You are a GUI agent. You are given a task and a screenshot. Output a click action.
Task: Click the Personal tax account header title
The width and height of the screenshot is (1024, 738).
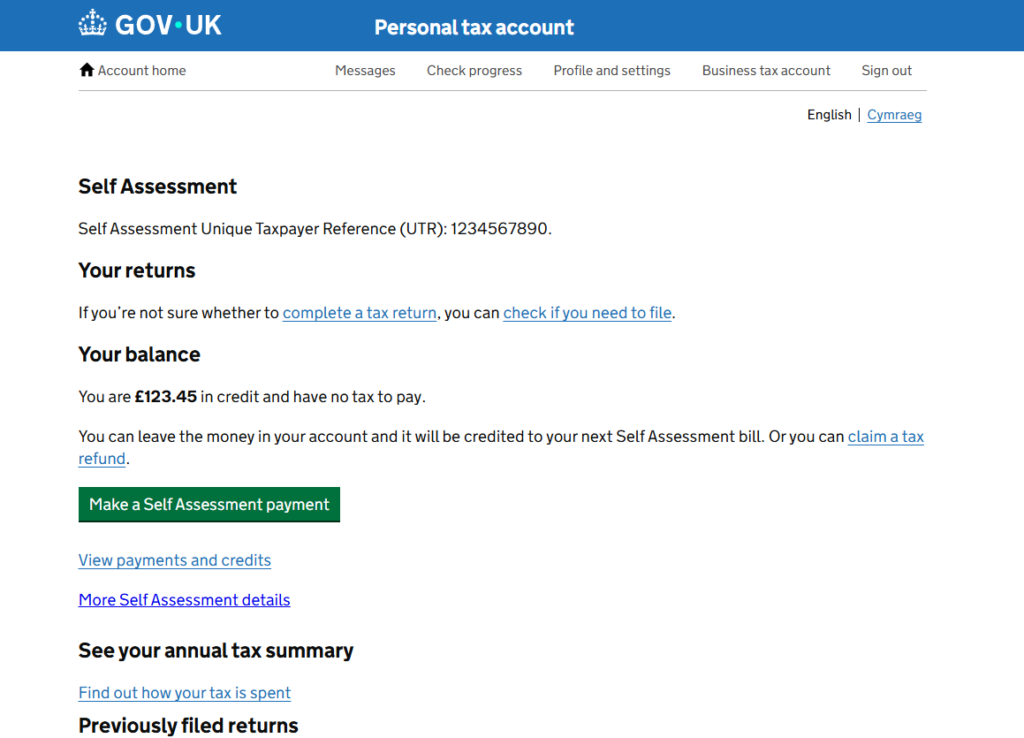point(474,27)
